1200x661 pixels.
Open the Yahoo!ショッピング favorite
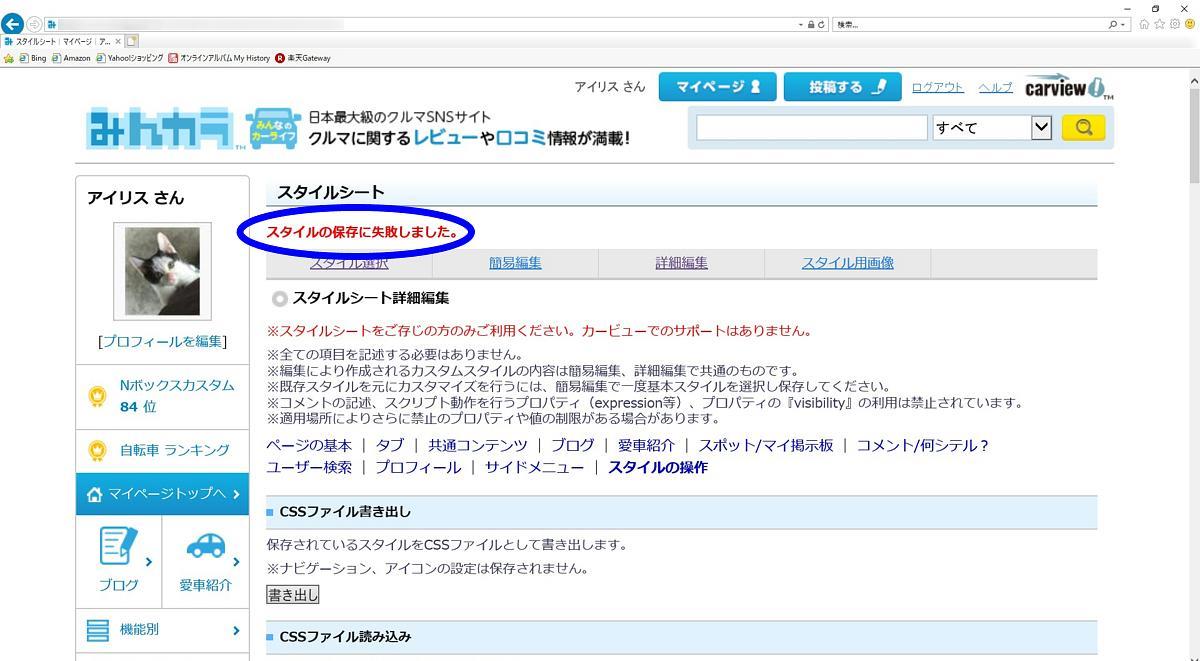129,58
